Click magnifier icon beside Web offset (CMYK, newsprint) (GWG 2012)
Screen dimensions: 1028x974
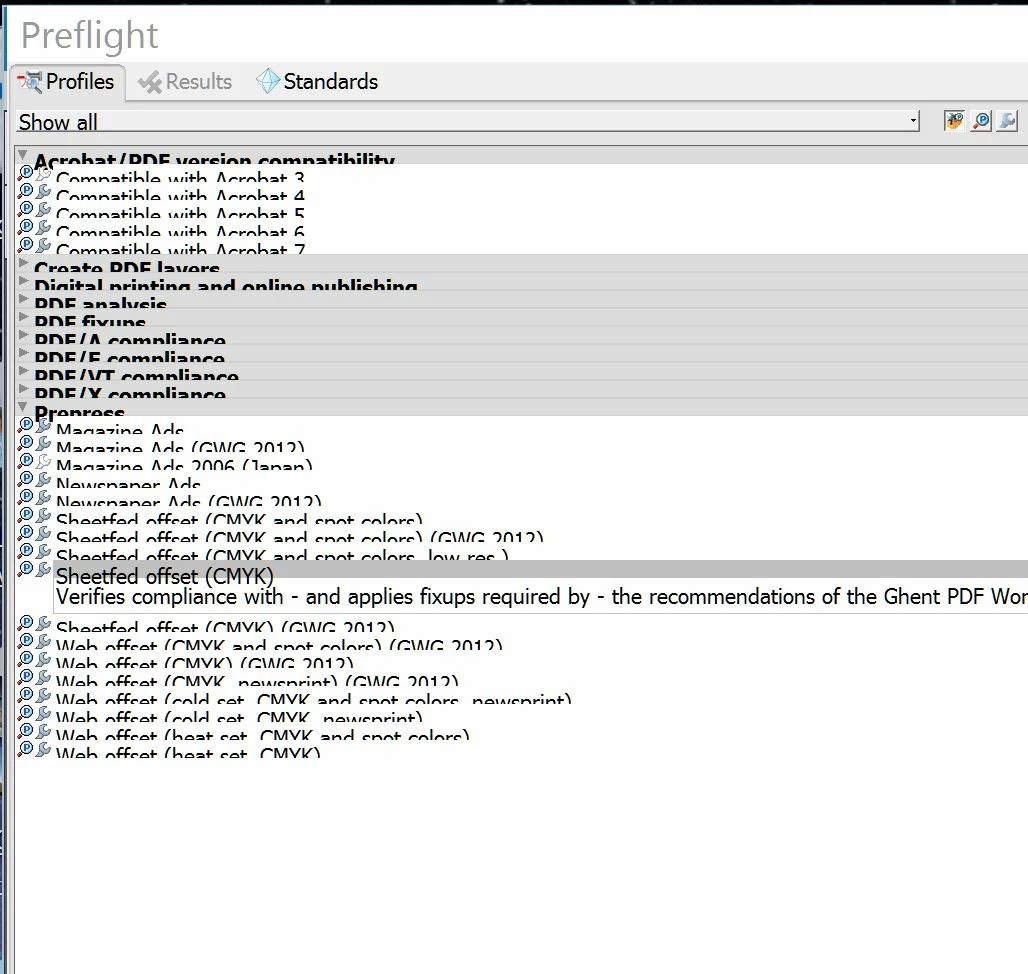25,676
